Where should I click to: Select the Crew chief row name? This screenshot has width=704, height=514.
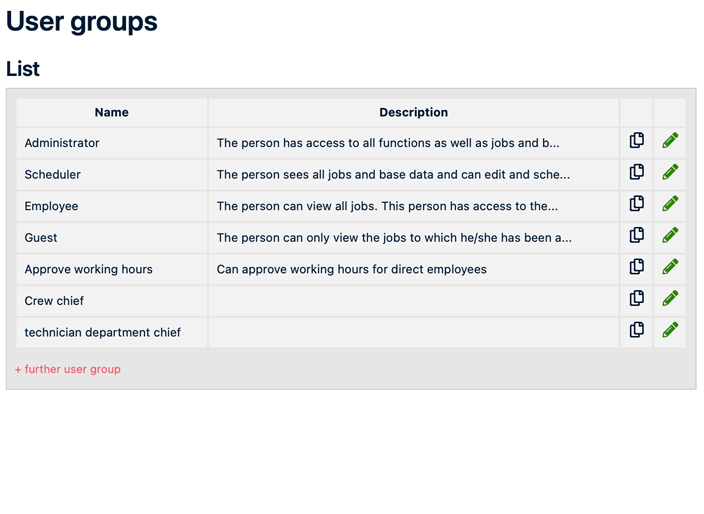point(54,301)
